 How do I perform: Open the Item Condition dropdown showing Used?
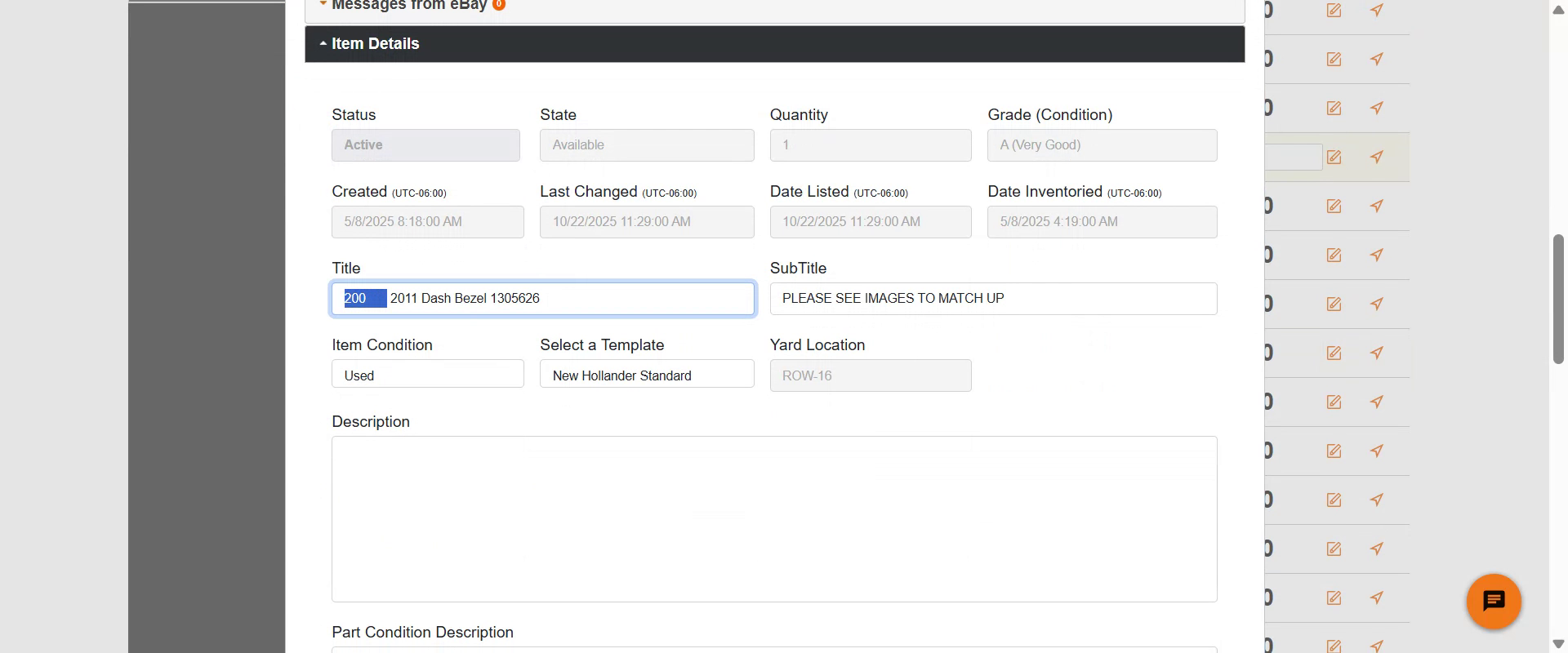tap(427, 375)
